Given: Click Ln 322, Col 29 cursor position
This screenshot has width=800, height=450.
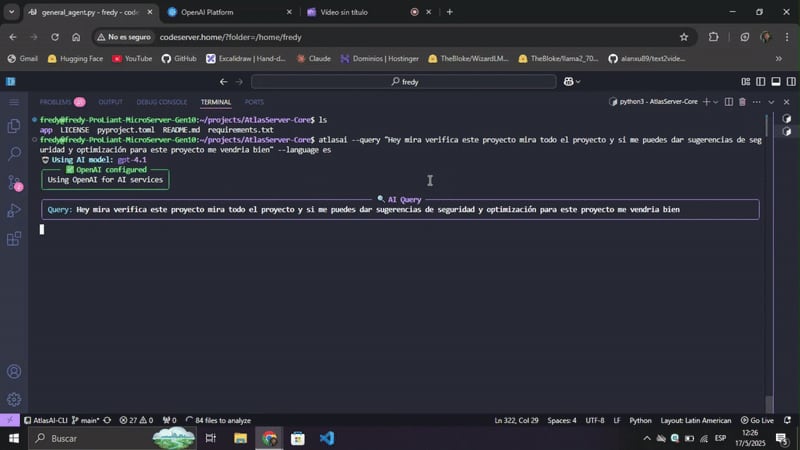Looking at the screenshot, I should pyautogui.click(x=516, y=420).
